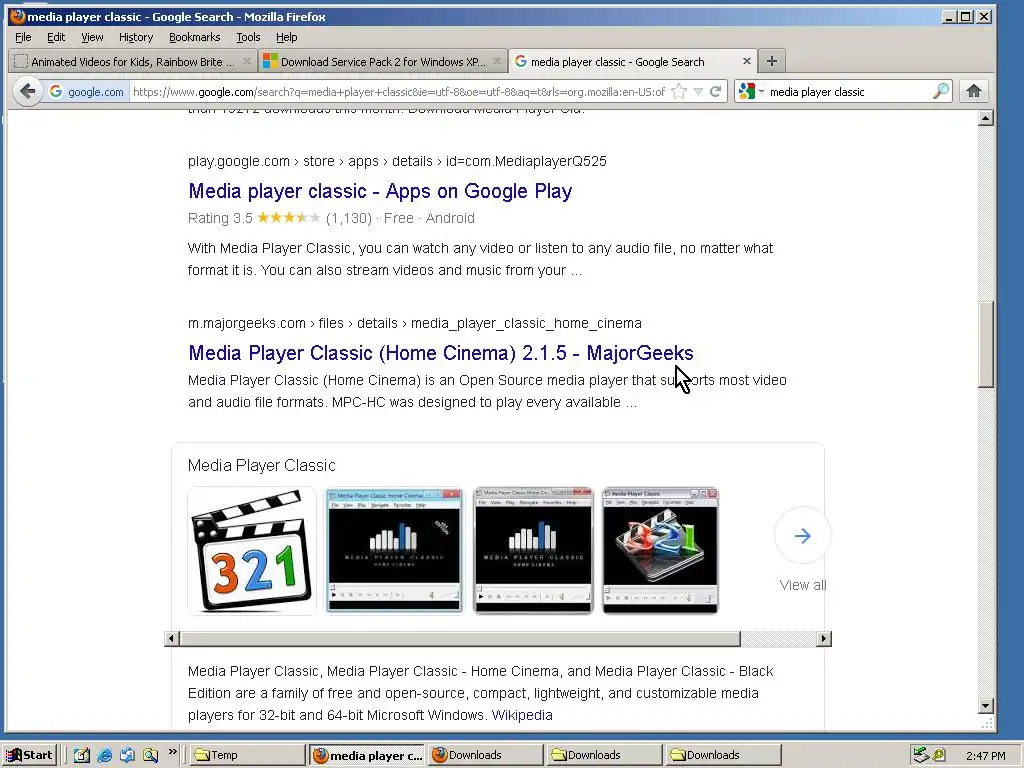Switch to Animated Videos for Kids tab
Viewport: 1024px width, 768px height.
coord(133,61)
